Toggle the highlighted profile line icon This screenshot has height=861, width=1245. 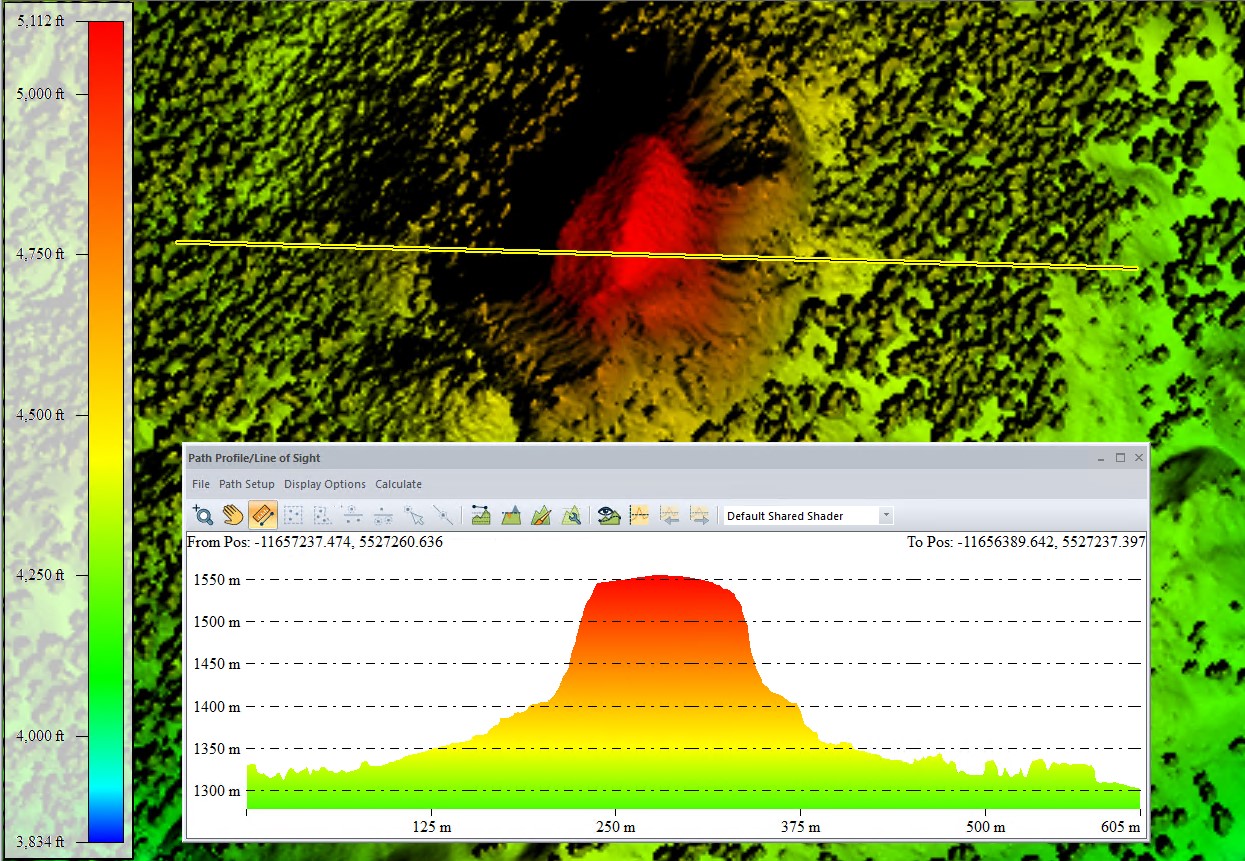point(640,516)
